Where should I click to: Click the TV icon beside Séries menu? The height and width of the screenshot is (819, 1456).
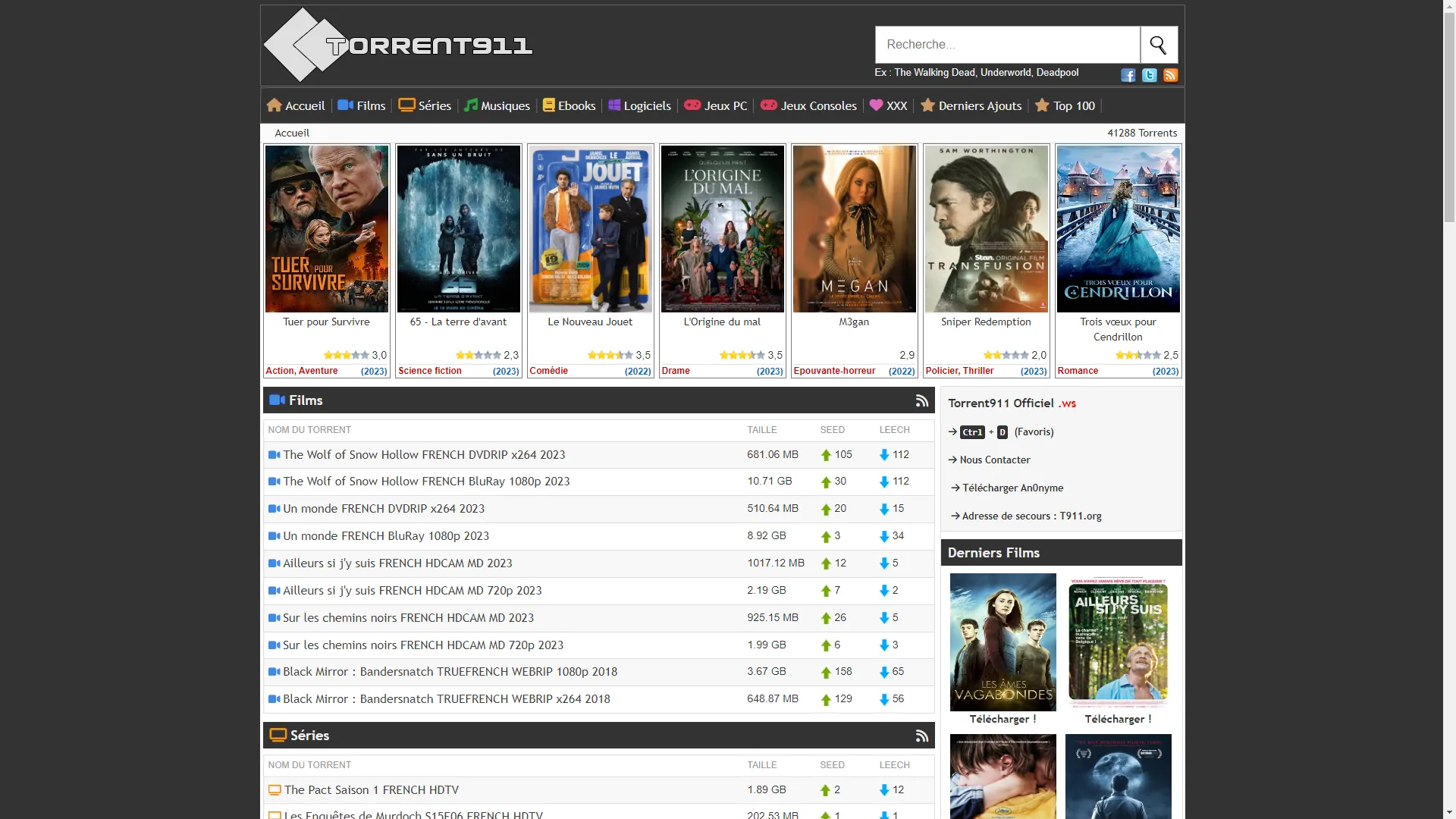tap(406, 105)
